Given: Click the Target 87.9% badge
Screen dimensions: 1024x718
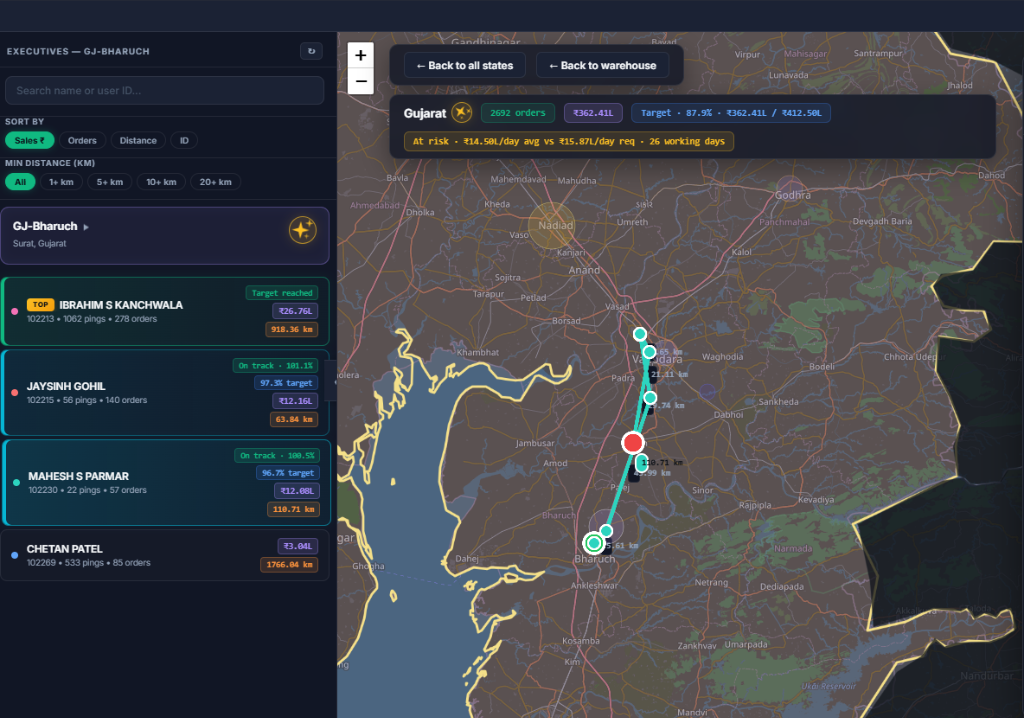Looking at the screenshot, I should (731, 112).
